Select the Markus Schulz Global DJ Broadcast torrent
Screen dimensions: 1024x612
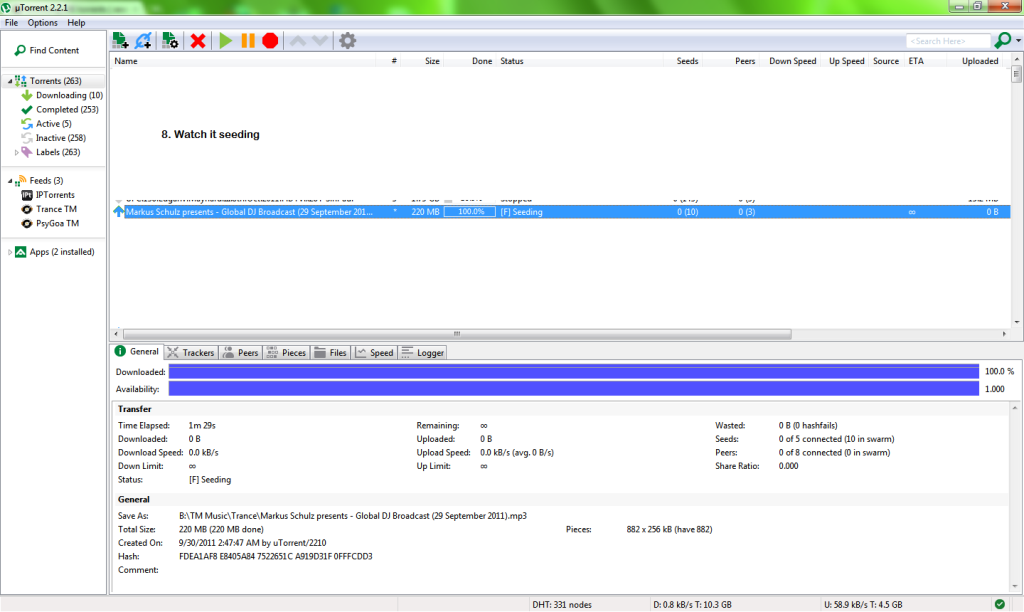[x=560, y=212]
